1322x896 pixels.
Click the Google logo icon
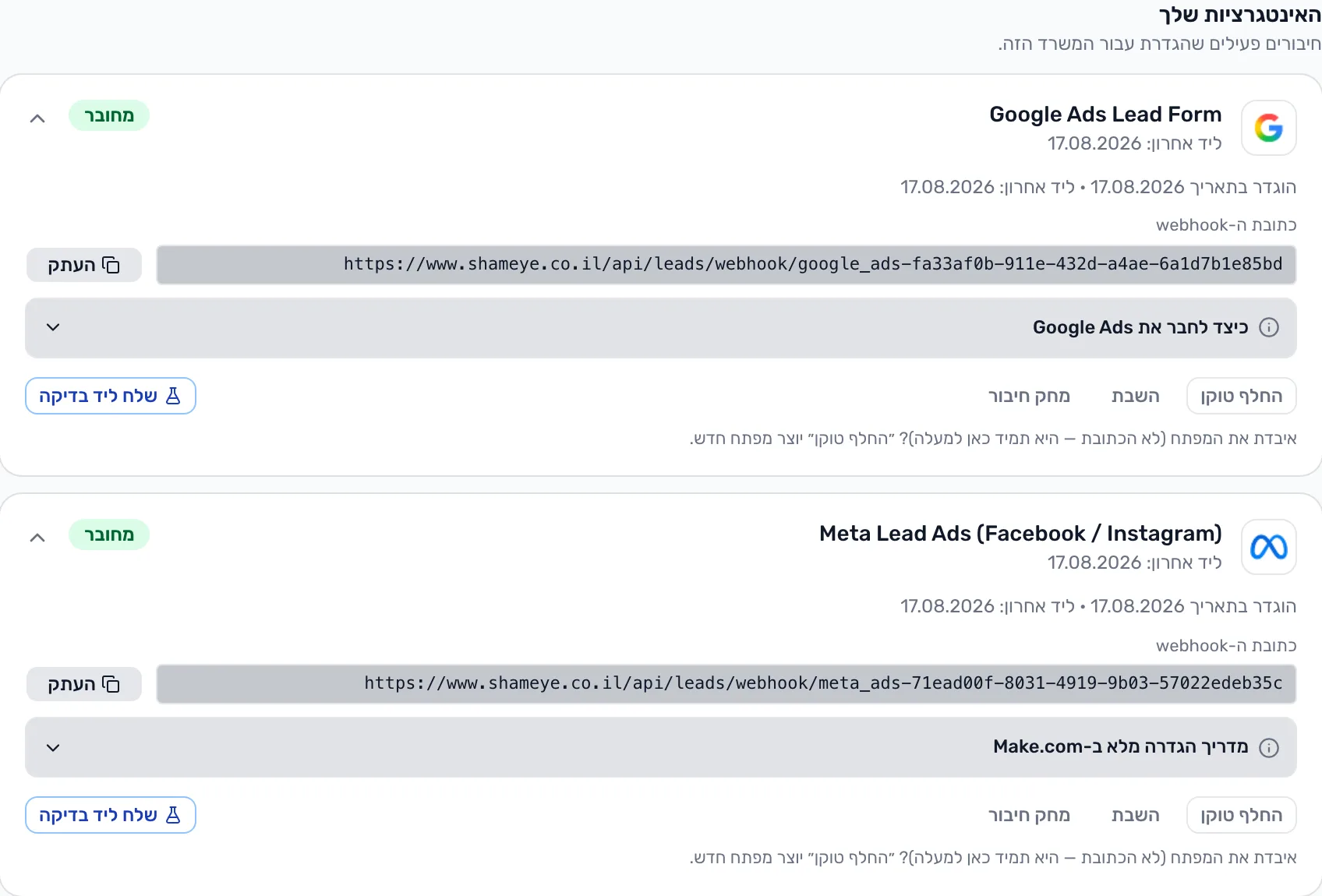[1268, 128]
